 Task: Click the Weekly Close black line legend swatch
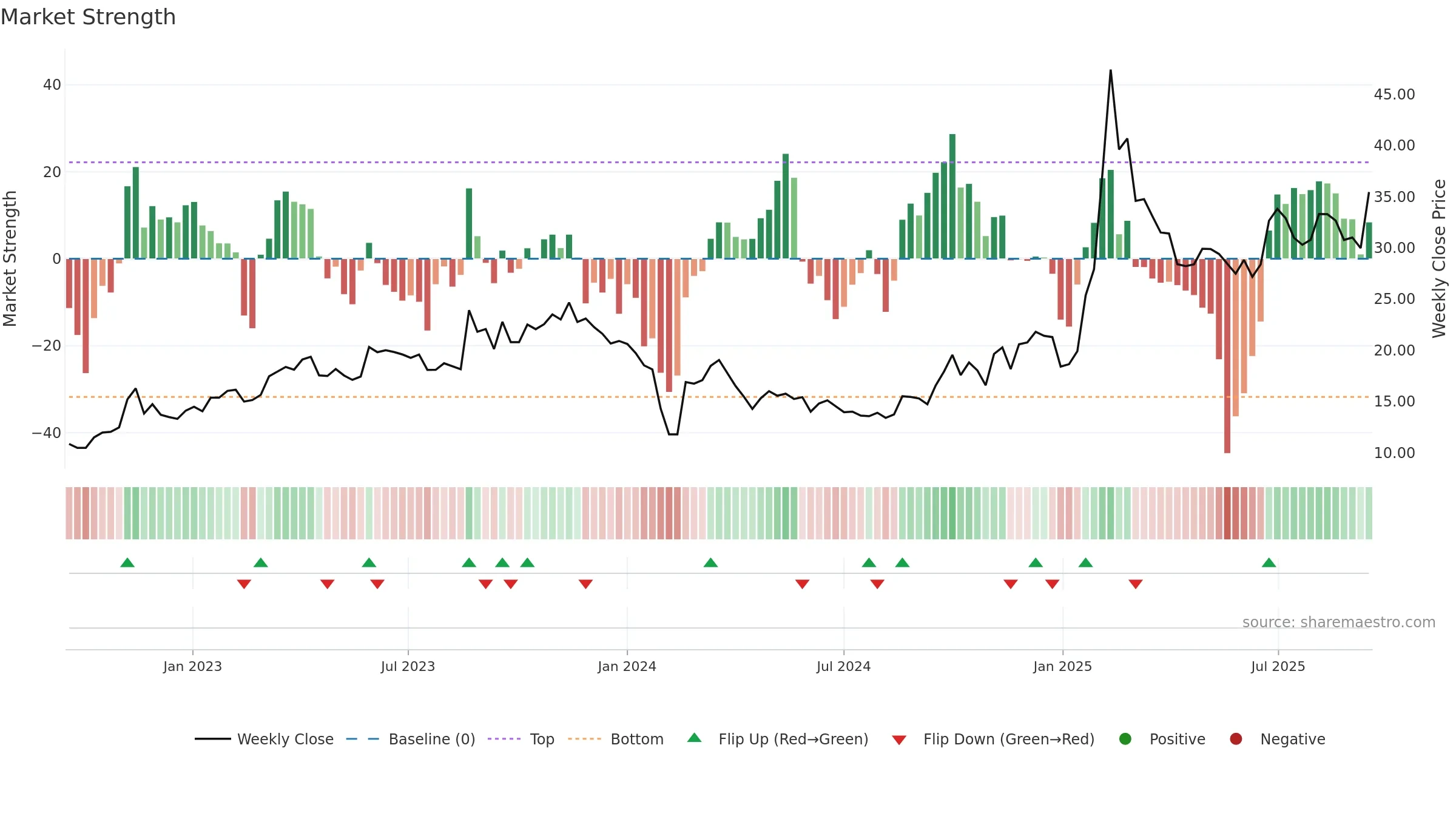tap(213, 739)
